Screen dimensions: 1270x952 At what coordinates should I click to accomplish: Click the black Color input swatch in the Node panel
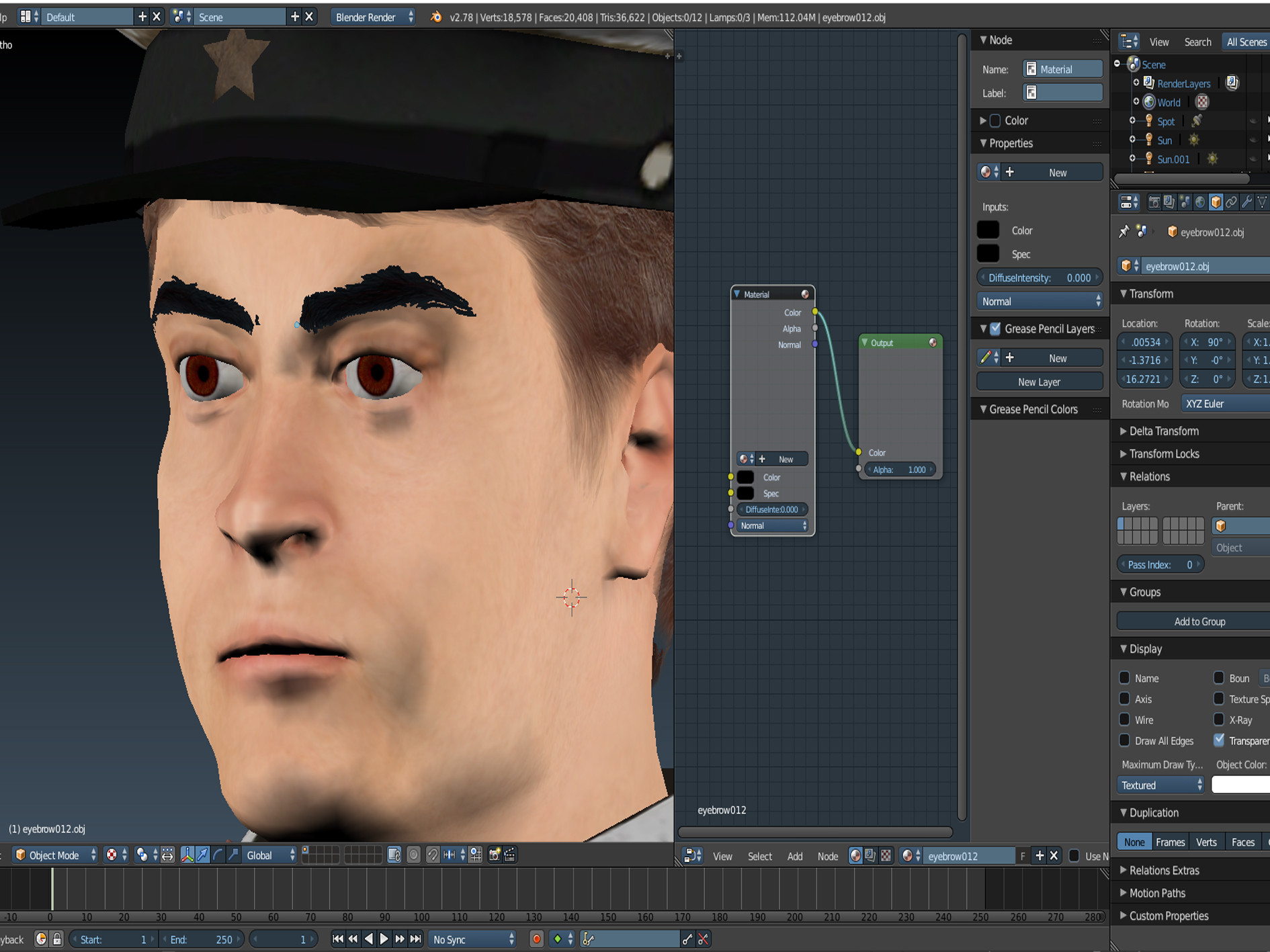click(x=988, y=230)
